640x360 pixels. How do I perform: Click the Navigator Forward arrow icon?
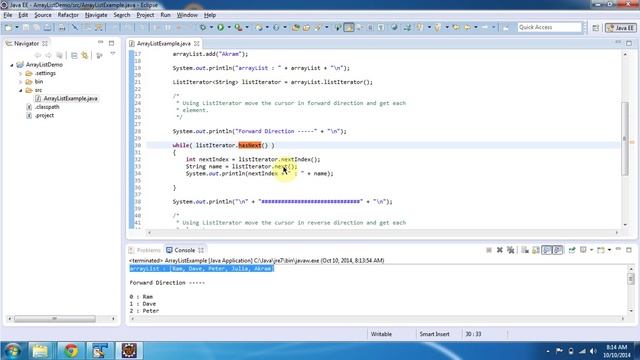tap(48, 55)
